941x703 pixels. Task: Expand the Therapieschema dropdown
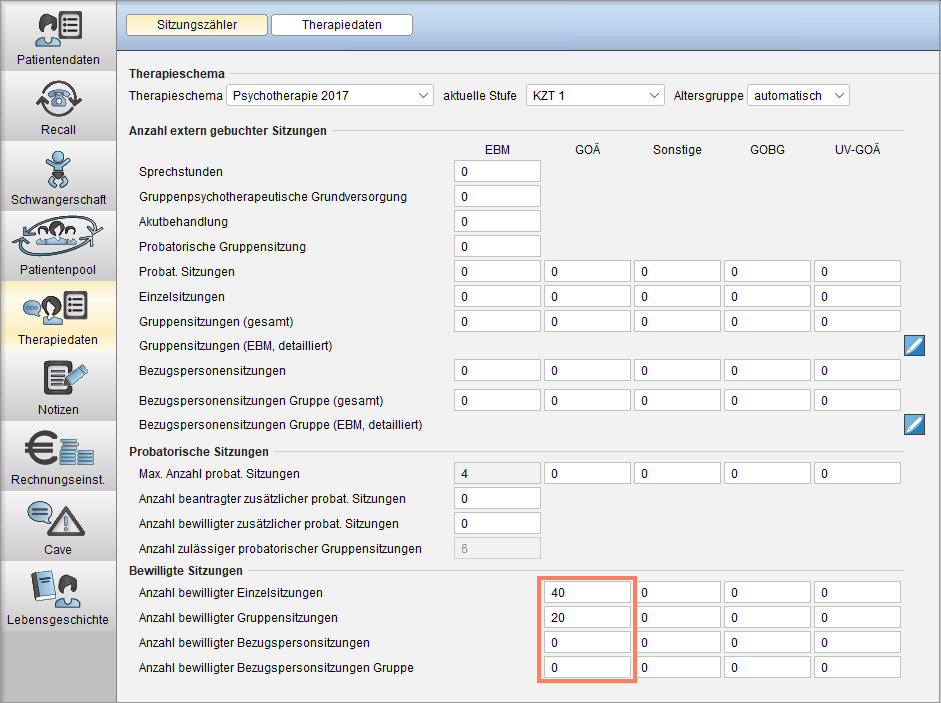329,95
